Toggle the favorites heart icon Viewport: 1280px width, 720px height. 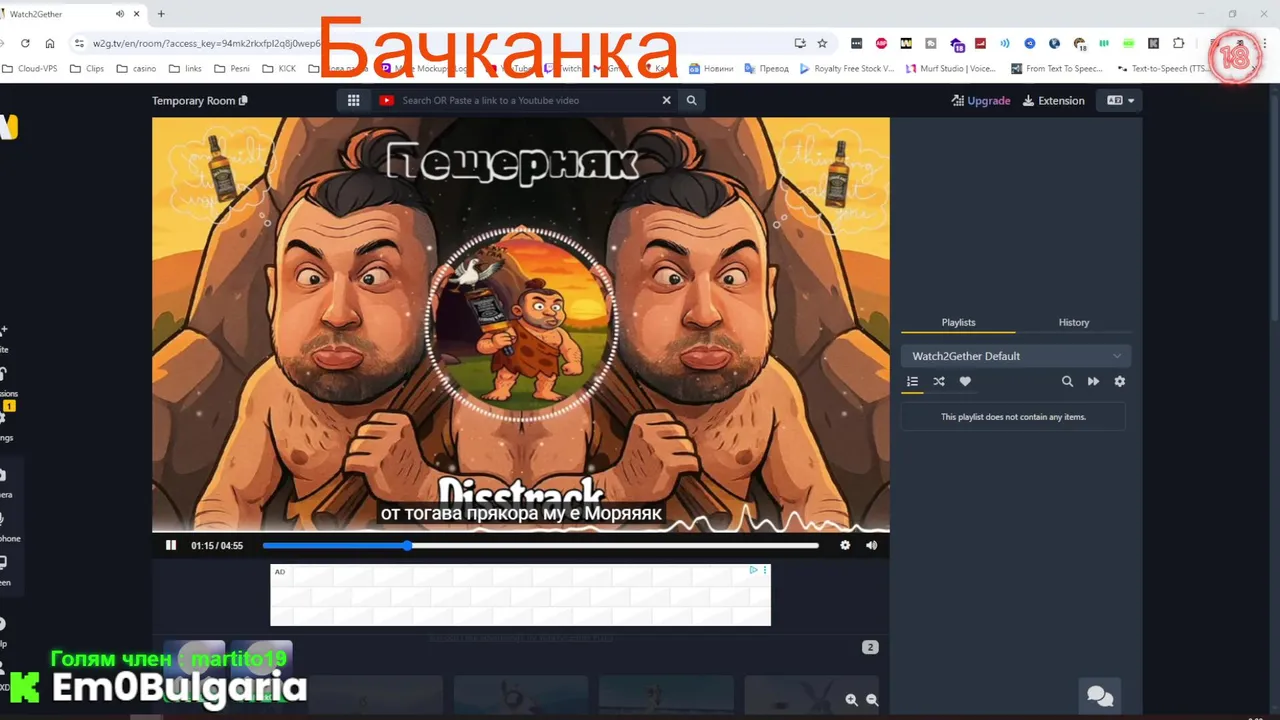click(x=965, y=381)
